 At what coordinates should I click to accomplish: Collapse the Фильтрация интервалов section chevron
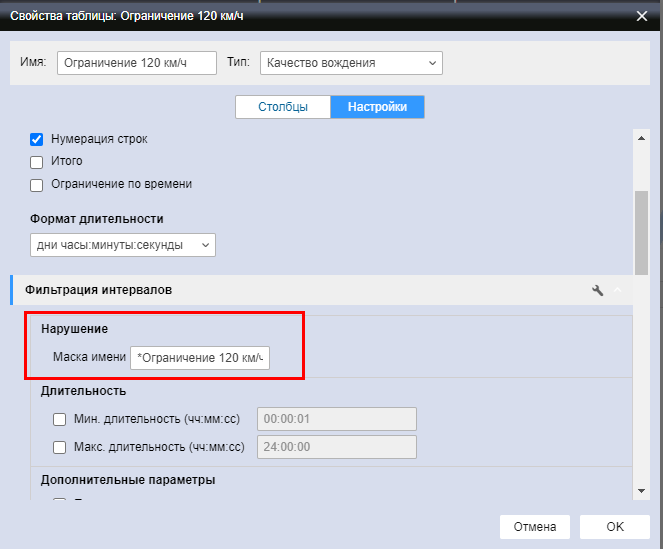pos(618,290)
